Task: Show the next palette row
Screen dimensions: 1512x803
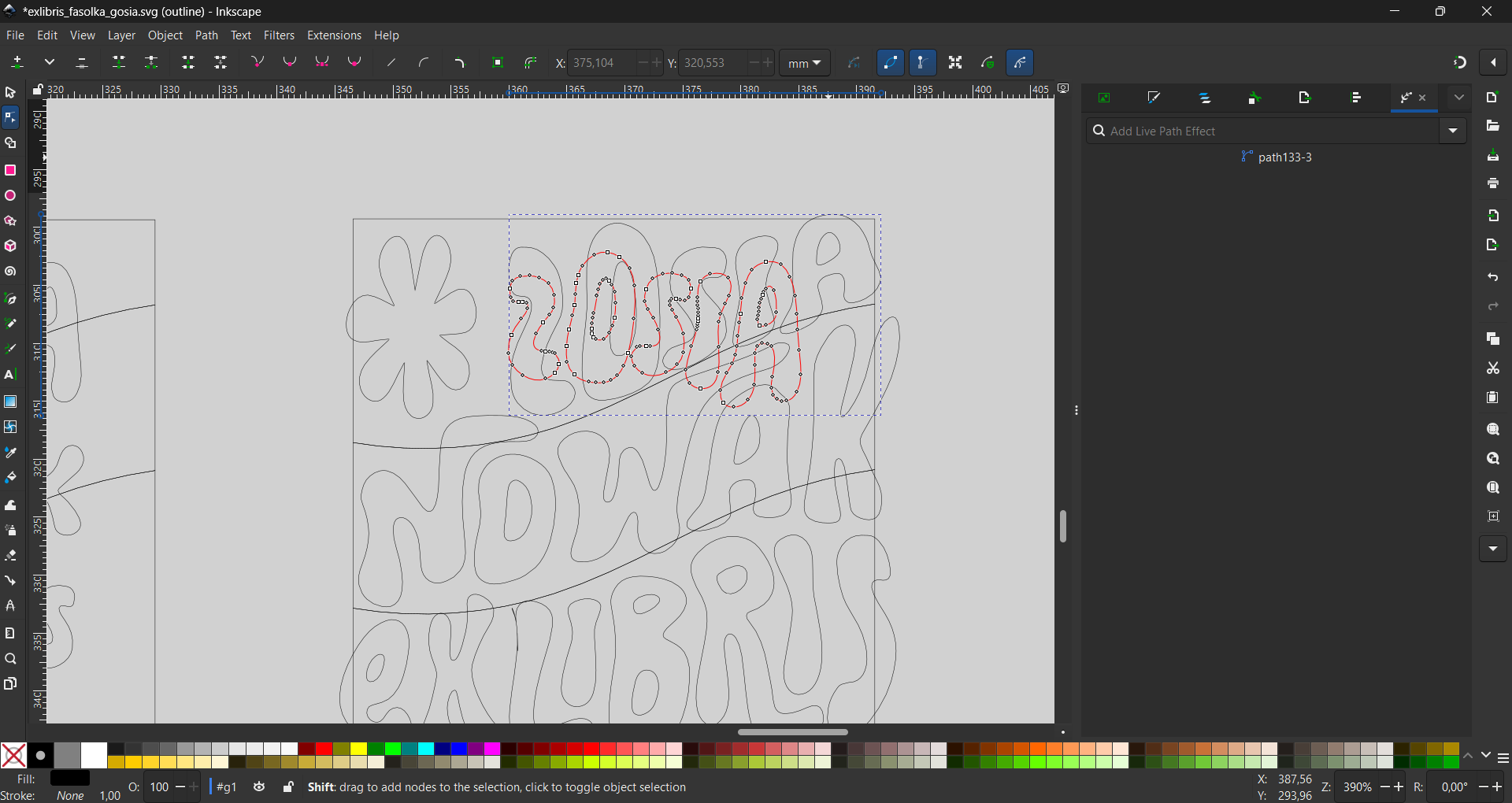Action: (x=1486, y=757)
